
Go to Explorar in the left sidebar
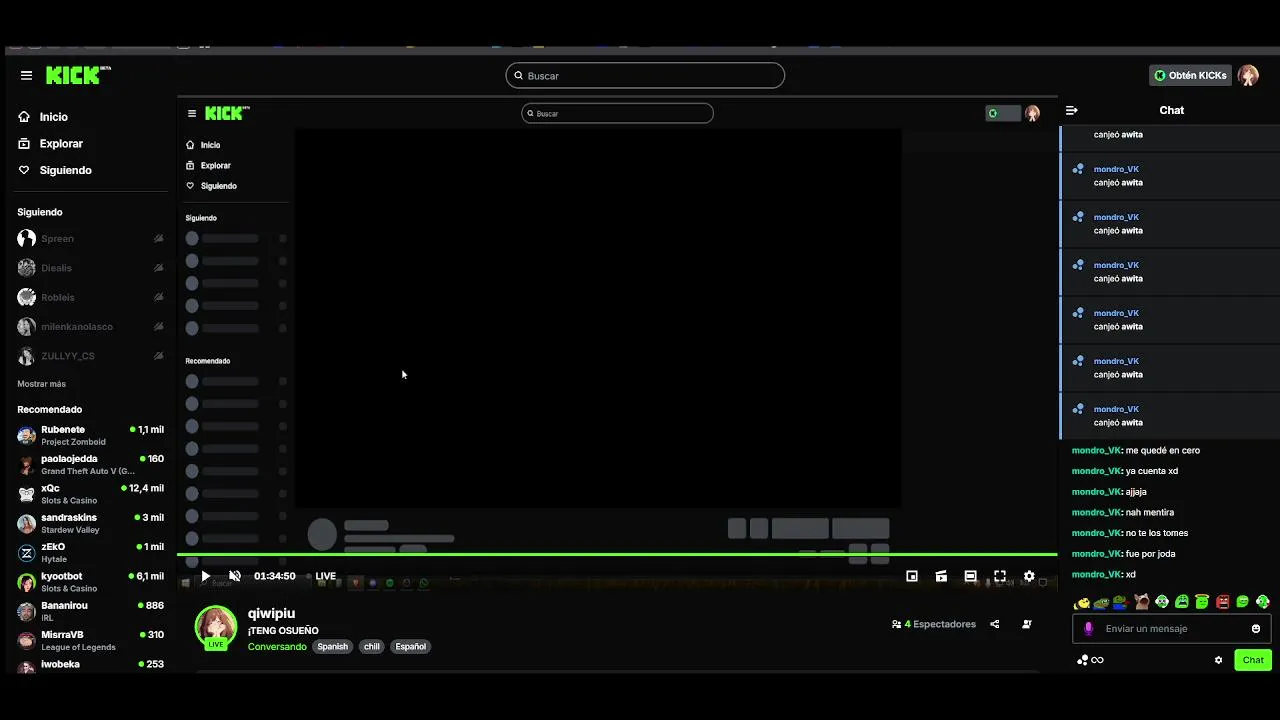pos(61,143)
